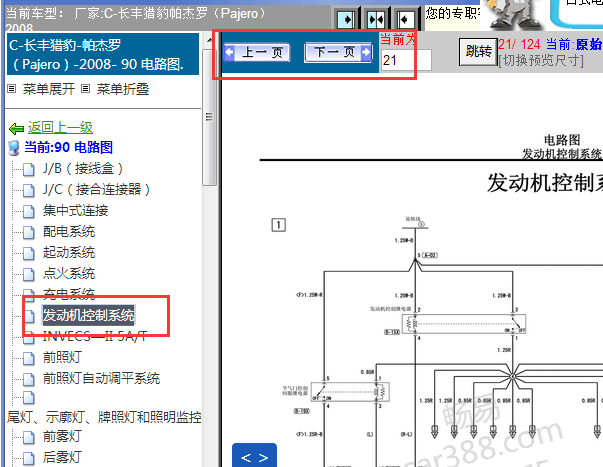Click 切换预览尺寸 to switch preview size
This screenshot has height=467, width=603.
541,60
